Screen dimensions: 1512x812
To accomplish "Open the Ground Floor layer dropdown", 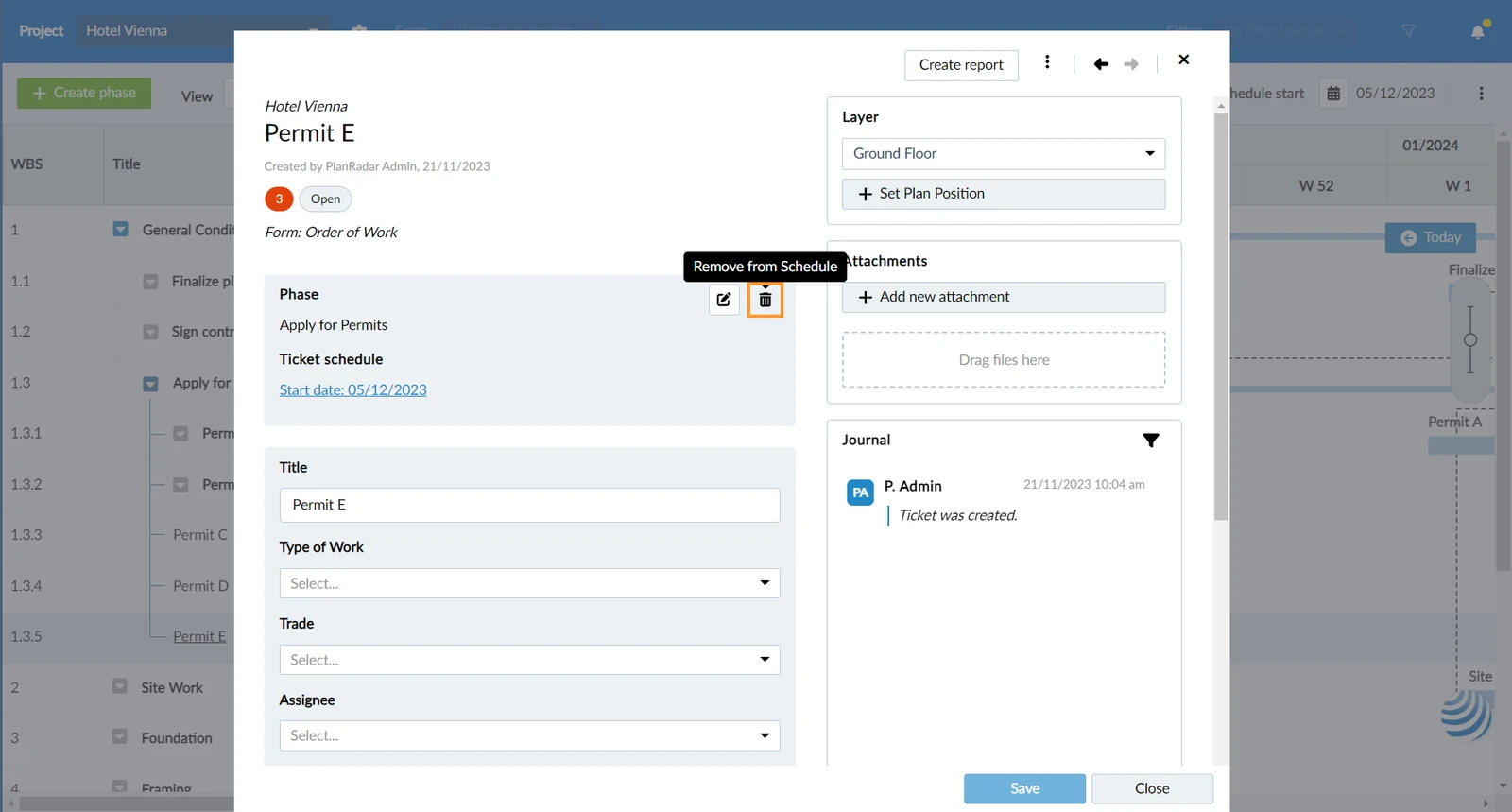I will (1004, 154).
